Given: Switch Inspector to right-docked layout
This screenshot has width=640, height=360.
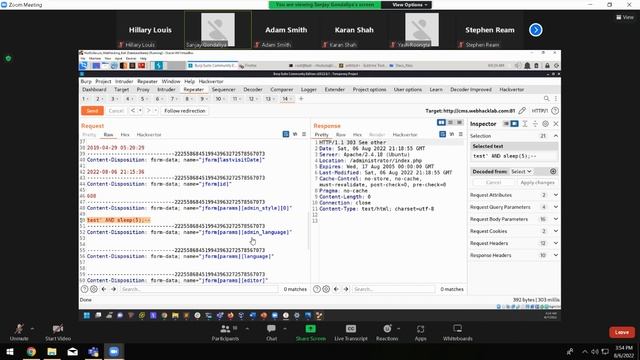Looking at the screenshot, I should point(514,124).
